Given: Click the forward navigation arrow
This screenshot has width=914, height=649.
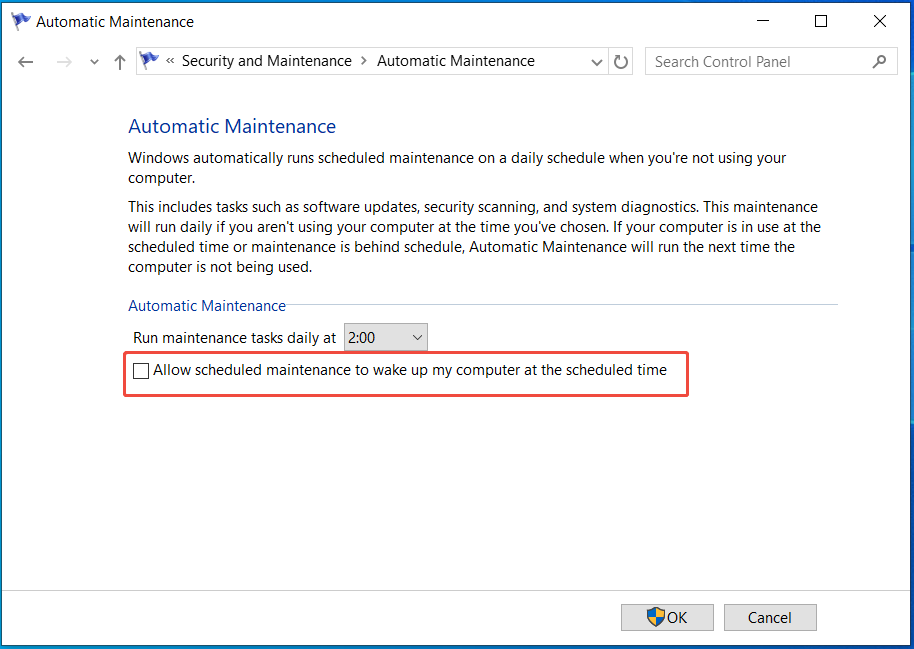Looking at the screenshot, I should pyautogui.click(x=64, y=61).
